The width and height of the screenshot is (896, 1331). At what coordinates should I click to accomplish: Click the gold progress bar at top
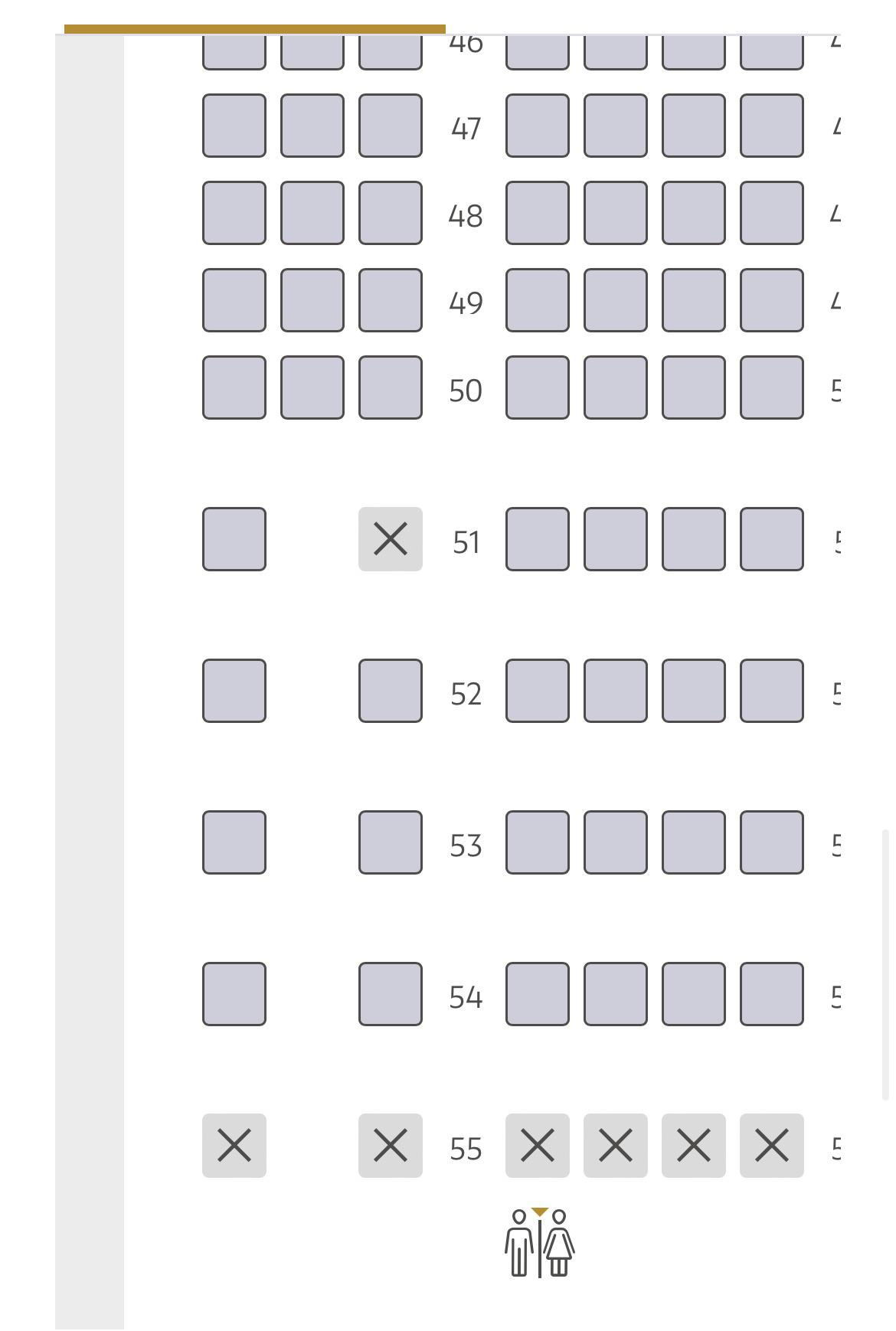point(254,29)
